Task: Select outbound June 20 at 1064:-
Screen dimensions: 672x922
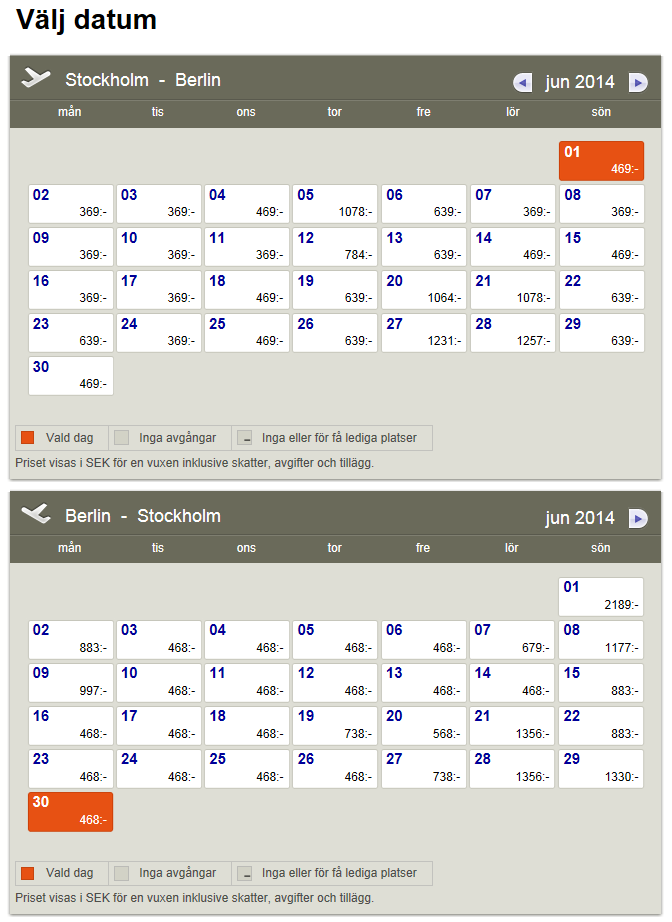Action: click(424, 290)
